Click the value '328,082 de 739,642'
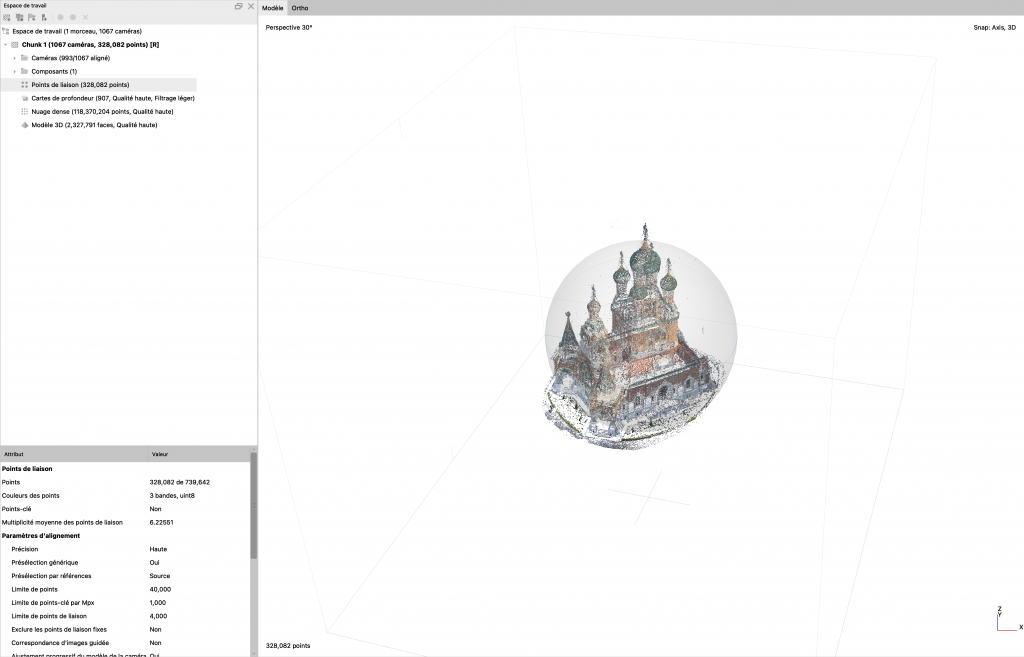 tap(180, 482)
